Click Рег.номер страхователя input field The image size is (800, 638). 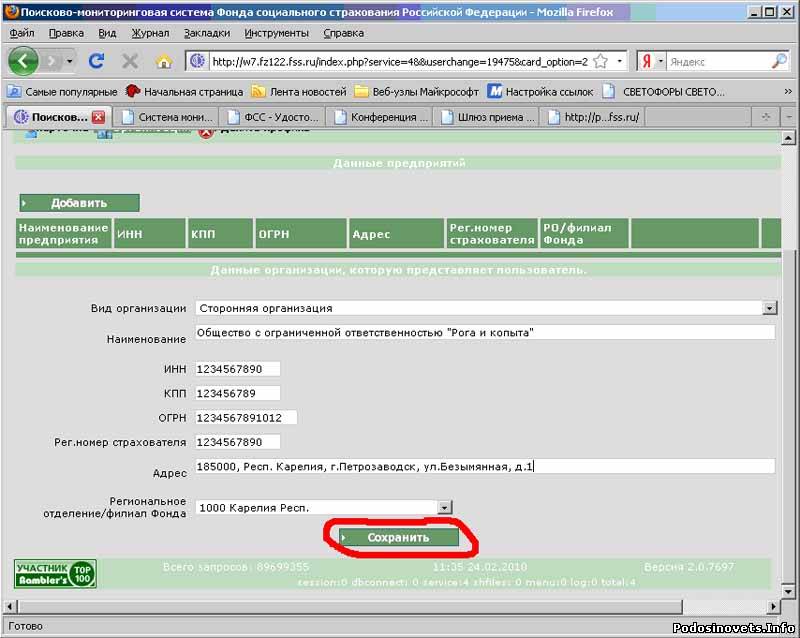pyautogui.click(x=237, y=442)
